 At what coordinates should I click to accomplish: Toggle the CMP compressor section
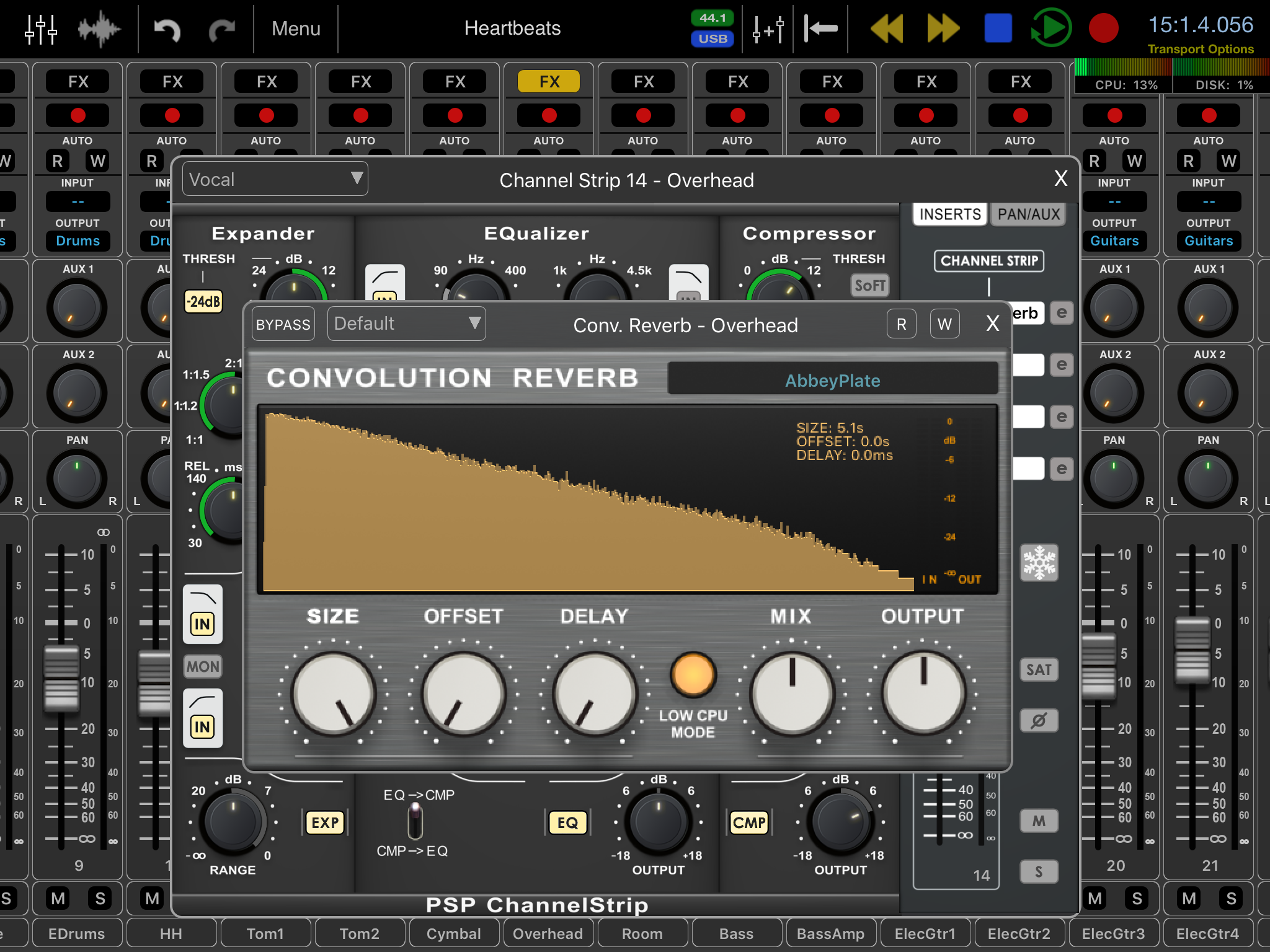pos(749,822)
